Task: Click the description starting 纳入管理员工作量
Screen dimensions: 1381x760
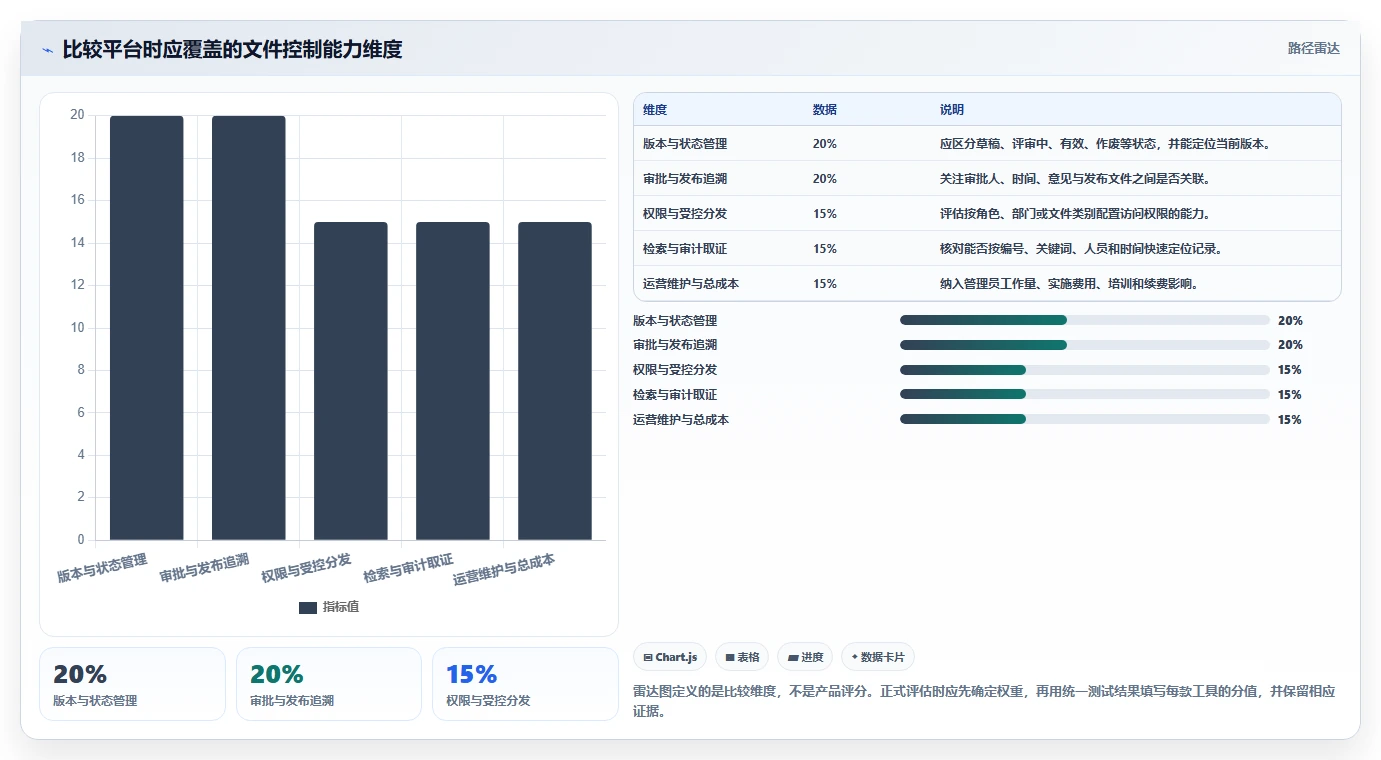Action: [x=1070, y=284]
